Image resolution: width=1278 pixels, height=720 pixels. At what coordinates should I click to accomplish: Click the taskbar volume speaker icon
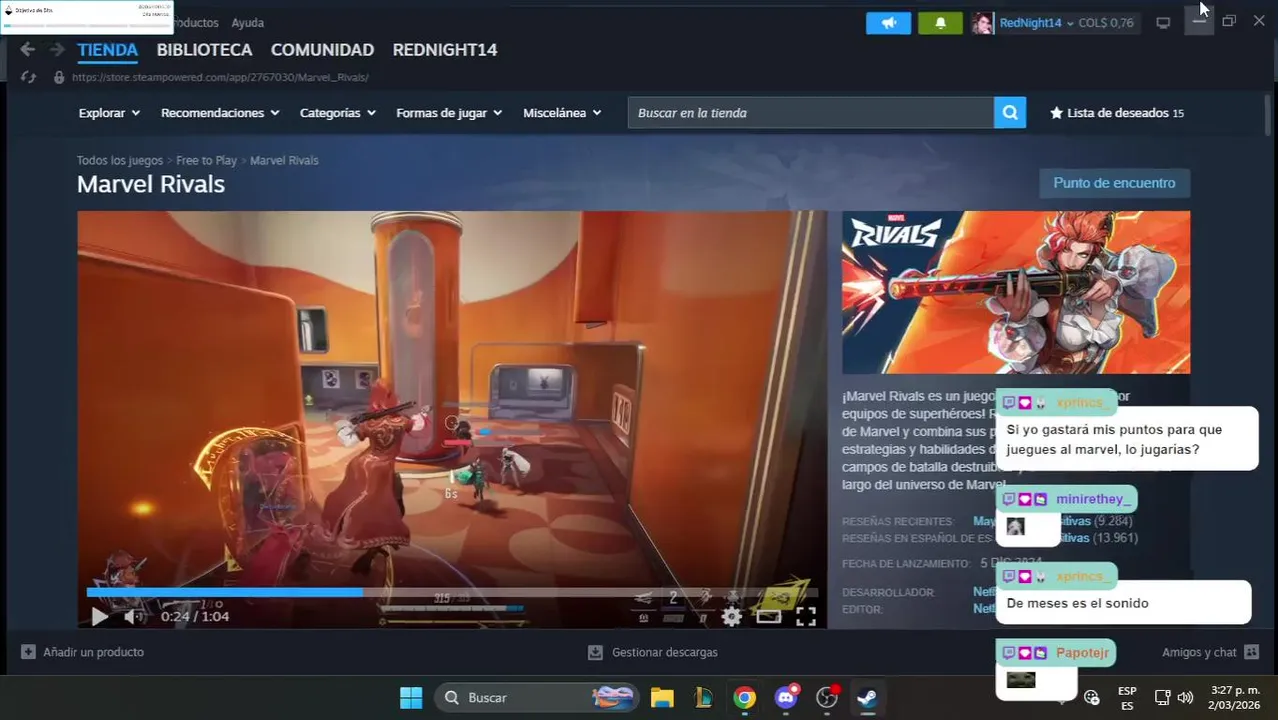point(1186,698)
